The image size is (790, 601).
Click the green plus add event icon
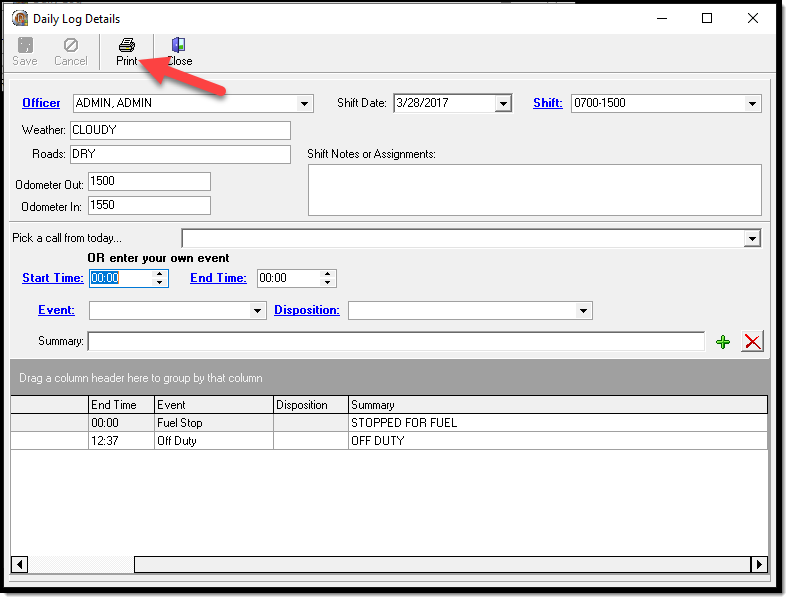click(723, 342)
